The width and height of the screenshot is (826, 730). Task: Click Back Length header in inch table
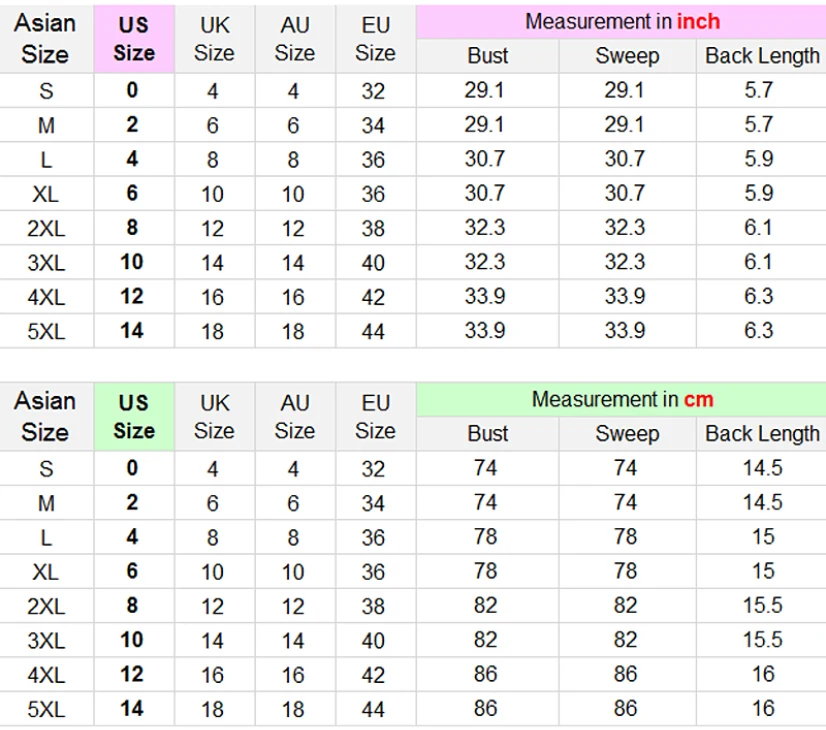point(762,56)
